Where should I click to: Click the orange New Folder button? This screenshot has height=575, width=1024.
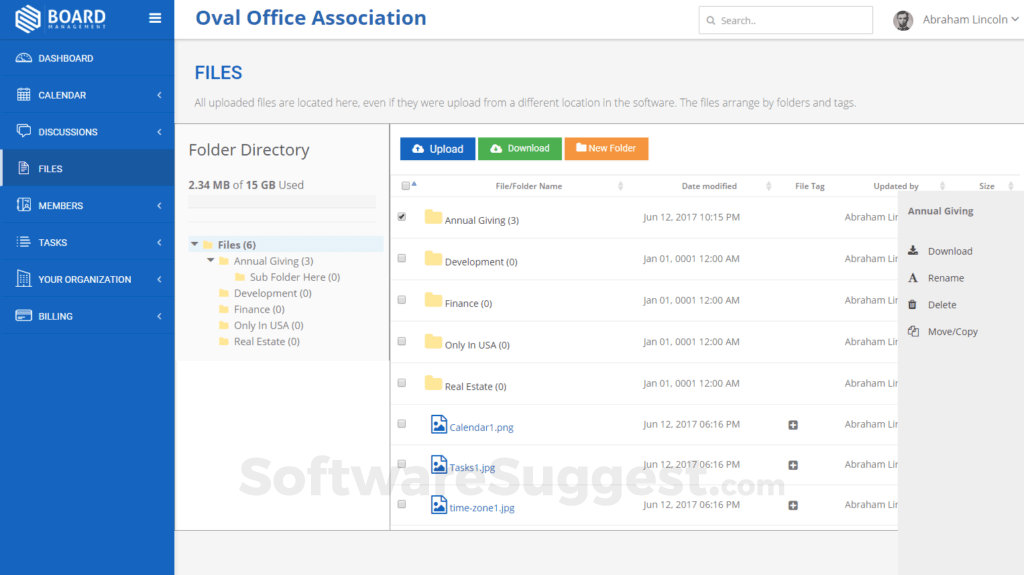606,149
